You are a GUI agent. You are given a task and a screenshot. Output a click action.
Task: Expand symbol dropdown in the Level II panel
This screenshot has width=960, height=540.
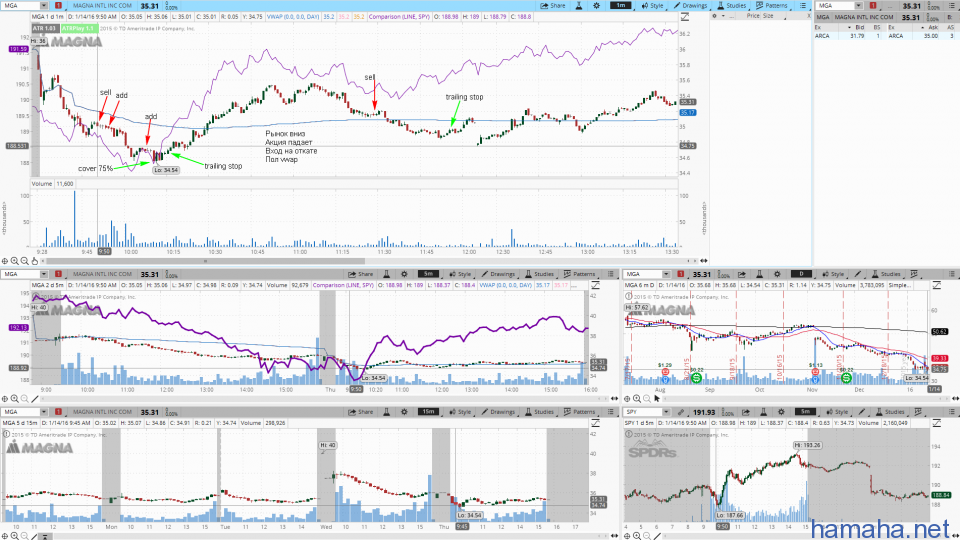(858, 6)
